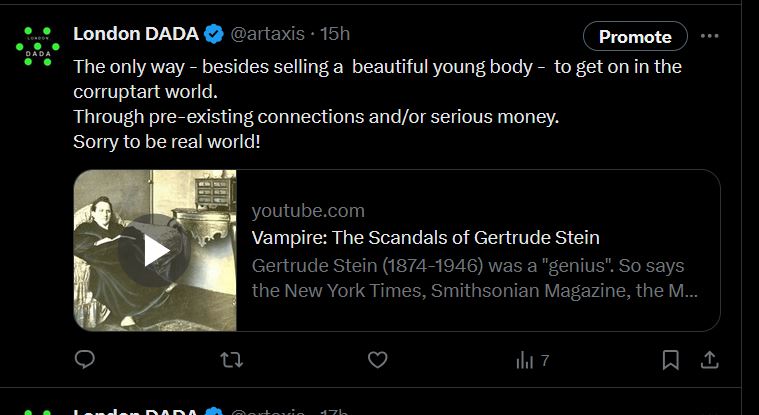
Task: Click the Promote button
Action: (635, 36)
